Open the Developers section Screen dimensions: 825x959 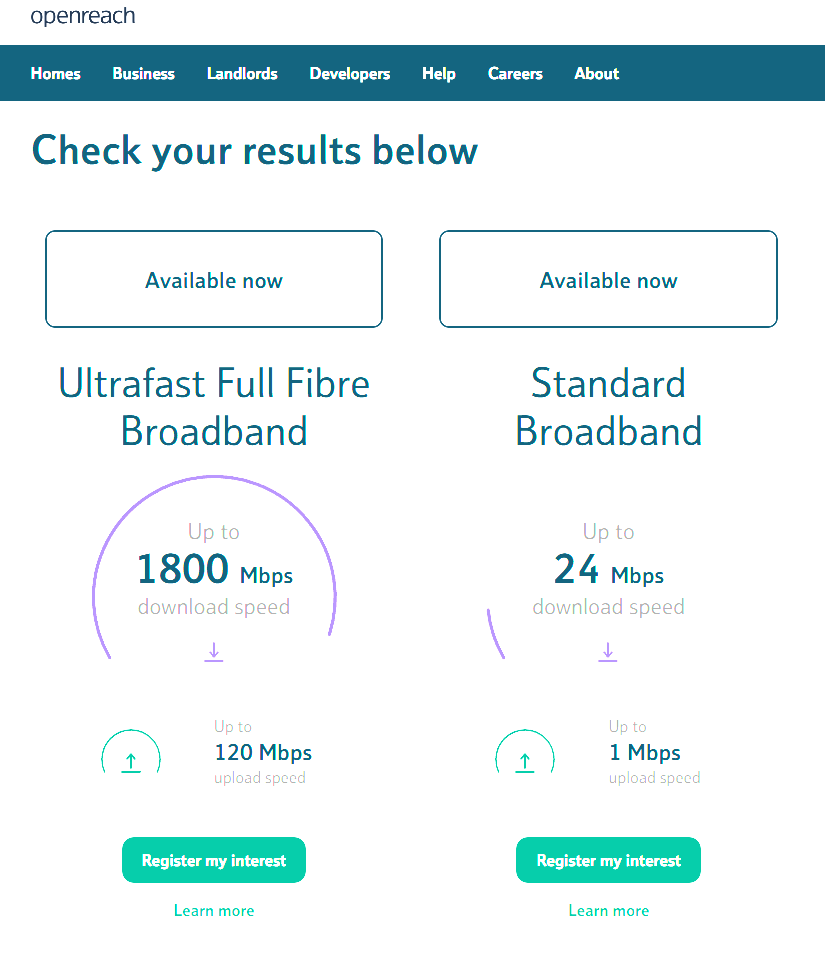(x=350, y=73)
